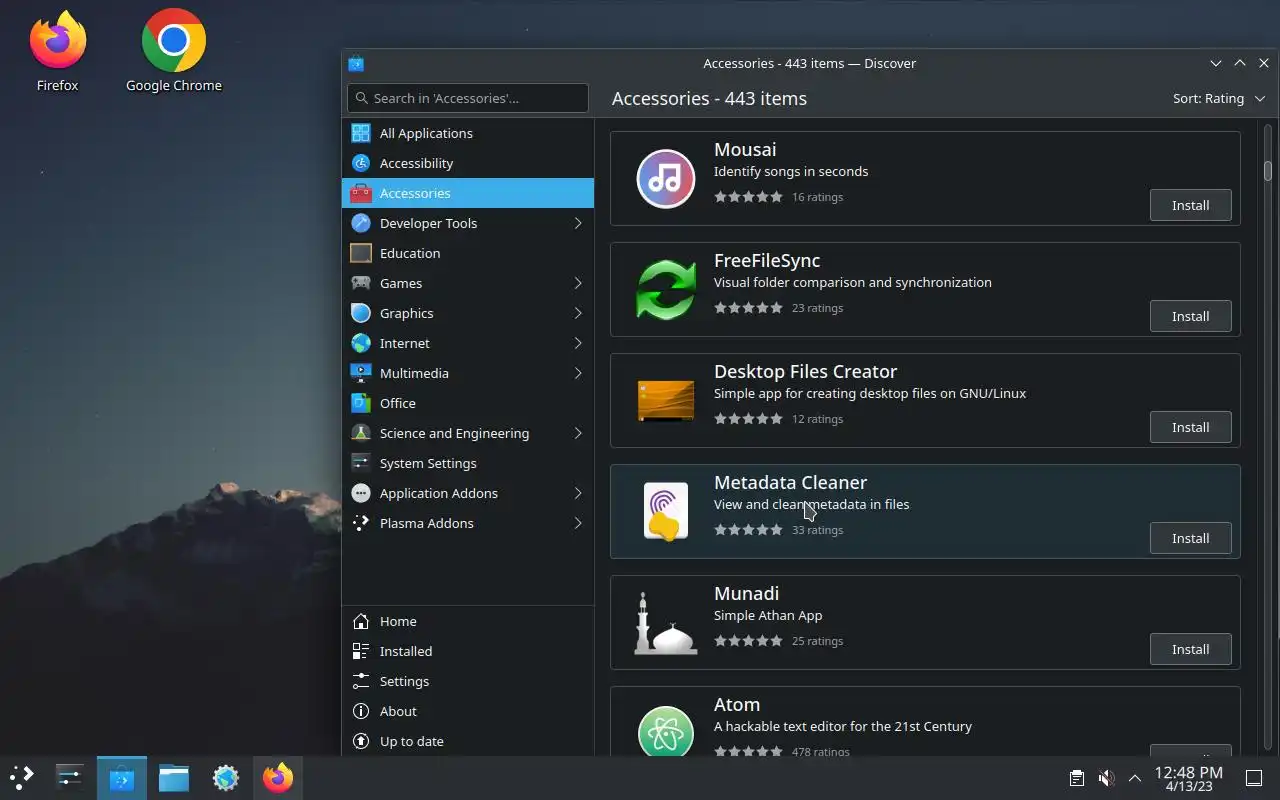This screenshot has width=1280, height=800.
Task: Open the clock showing 12:48 PM
Action: (1189, 778)
